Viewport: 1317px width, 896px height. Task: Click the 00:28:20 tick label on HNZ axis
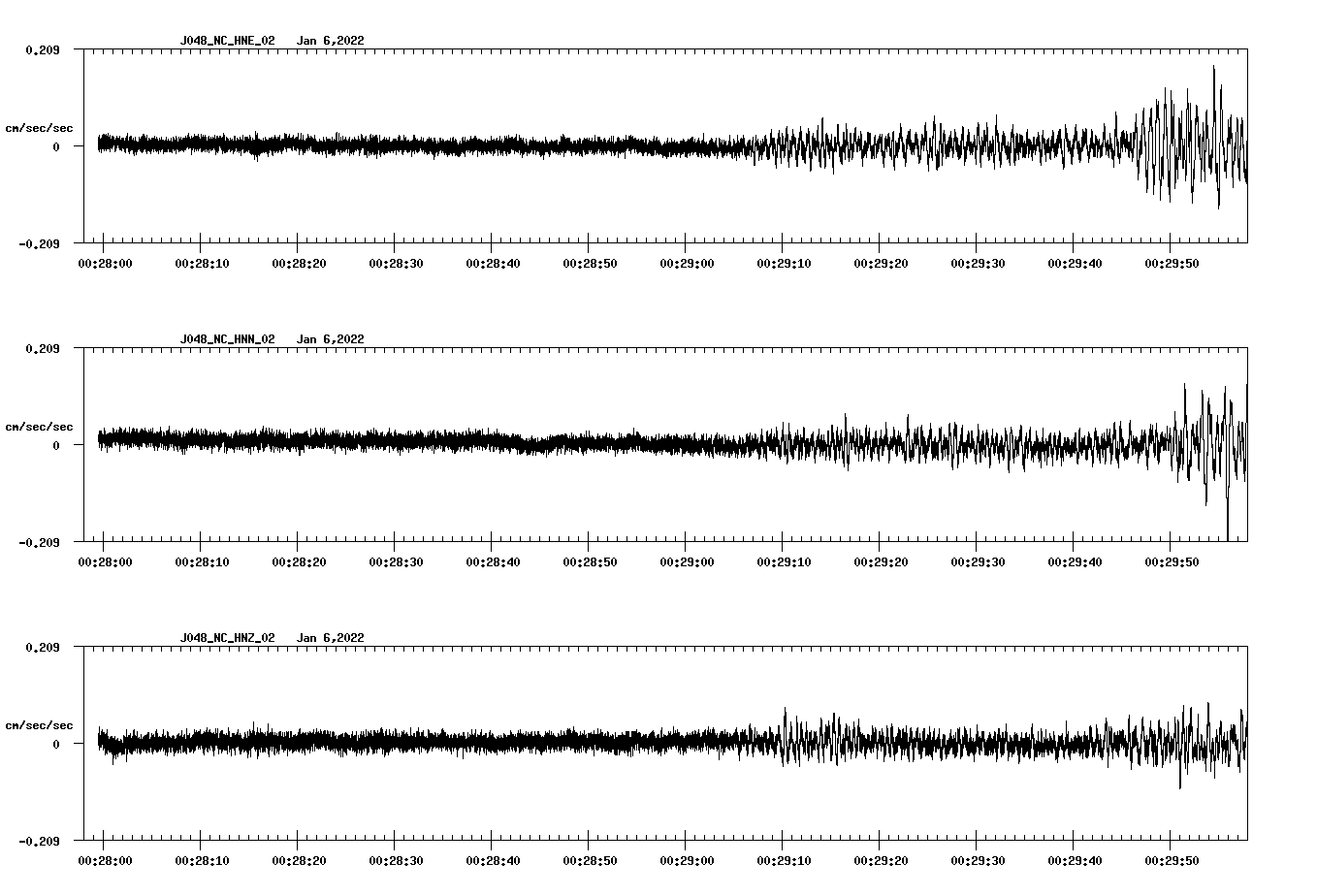(299, 860)
